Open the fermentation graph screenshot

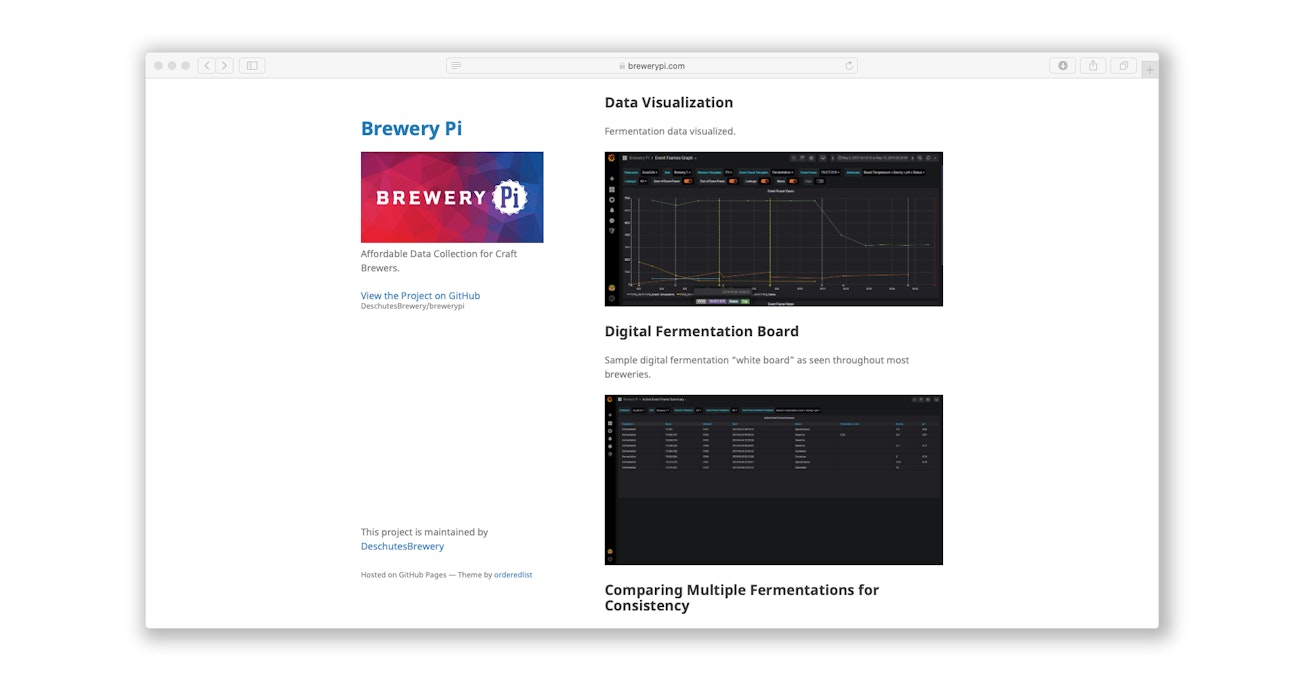point(773,229)
